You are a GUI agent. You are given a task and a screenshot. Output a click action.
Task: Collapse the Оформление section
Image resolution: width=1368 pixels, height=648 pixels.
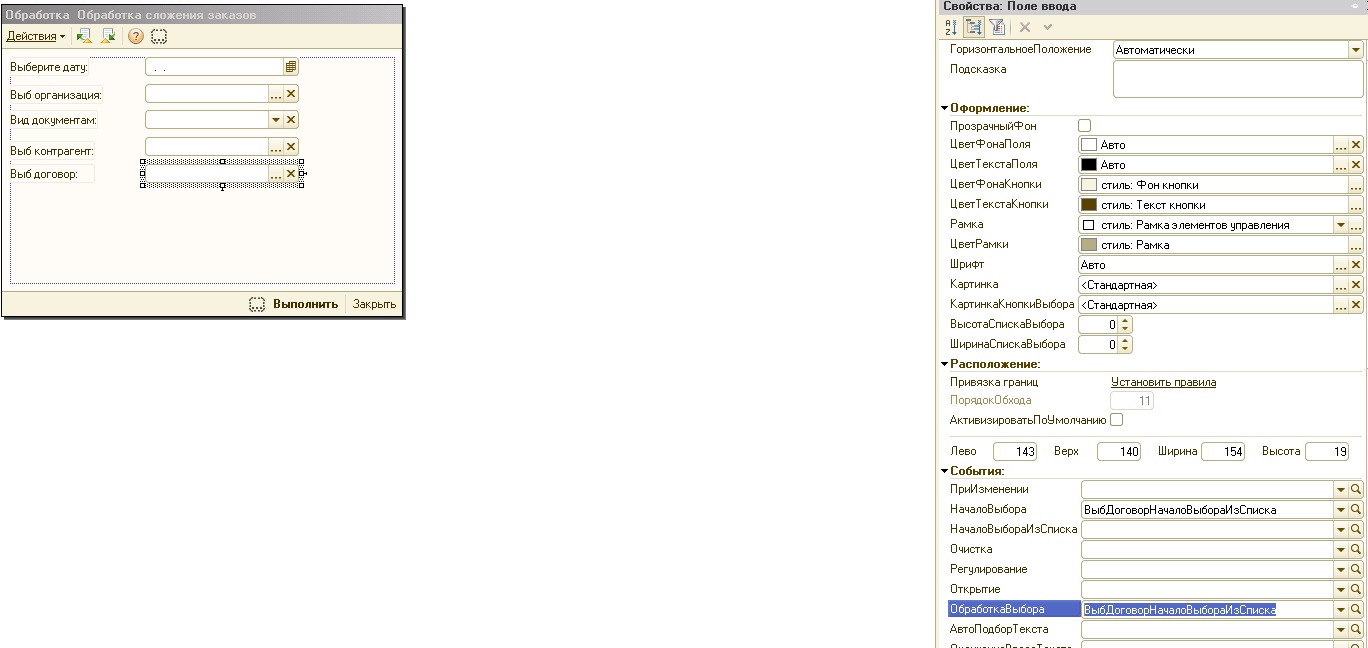(x=945, y=108)
